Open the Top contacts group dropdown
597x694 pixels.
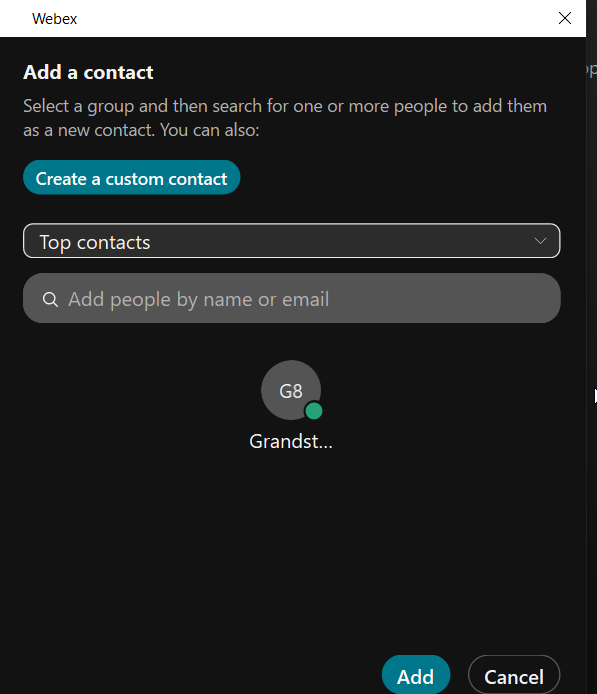[292, 241]
